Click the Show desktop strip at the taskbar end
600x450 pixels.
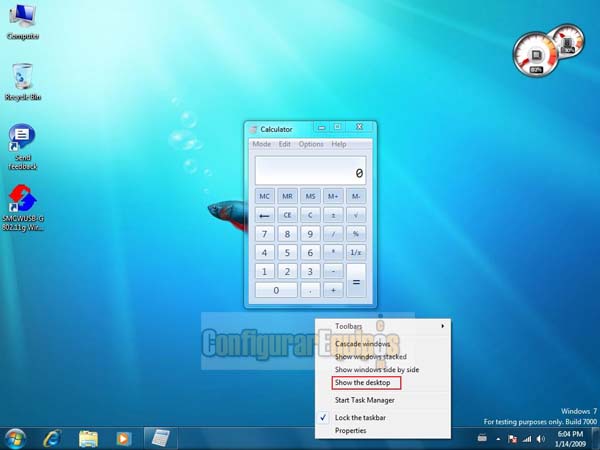pyautogui.click(x=595, y=439)
